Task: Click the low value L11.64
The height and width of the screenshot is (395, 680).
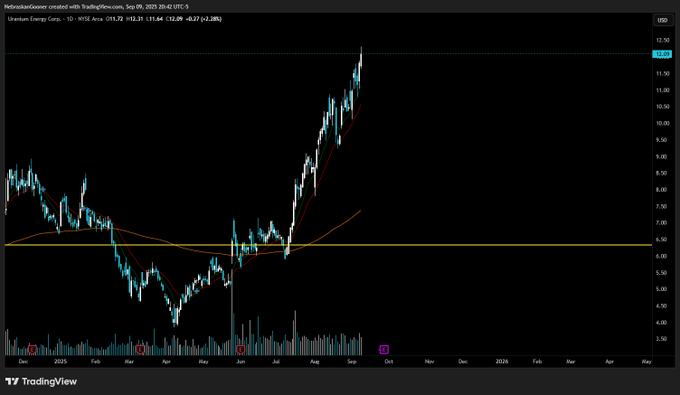Action: (x=154, y=19)
